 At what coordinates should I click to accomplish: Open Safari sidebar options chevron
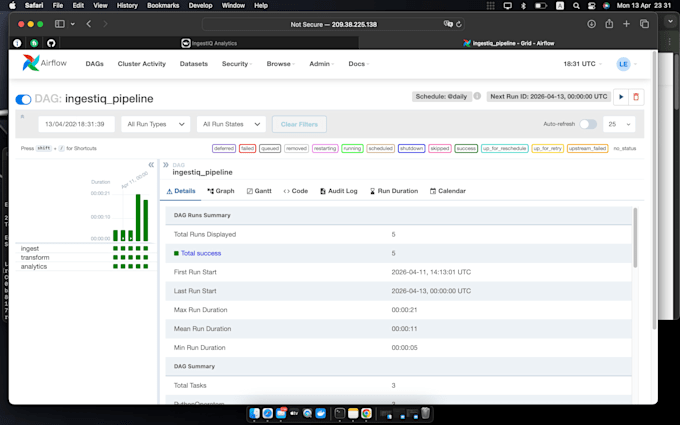point(72,24)
